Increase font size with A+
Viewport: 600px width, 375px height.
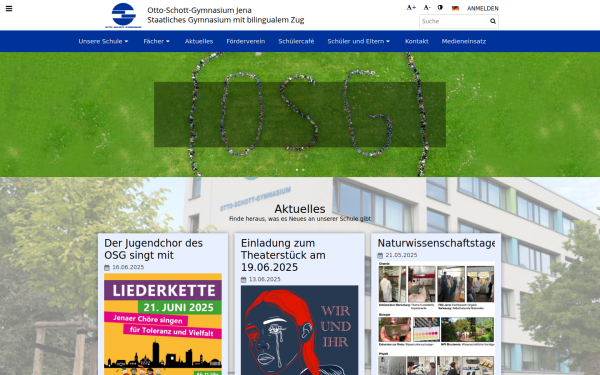[411, 8]
